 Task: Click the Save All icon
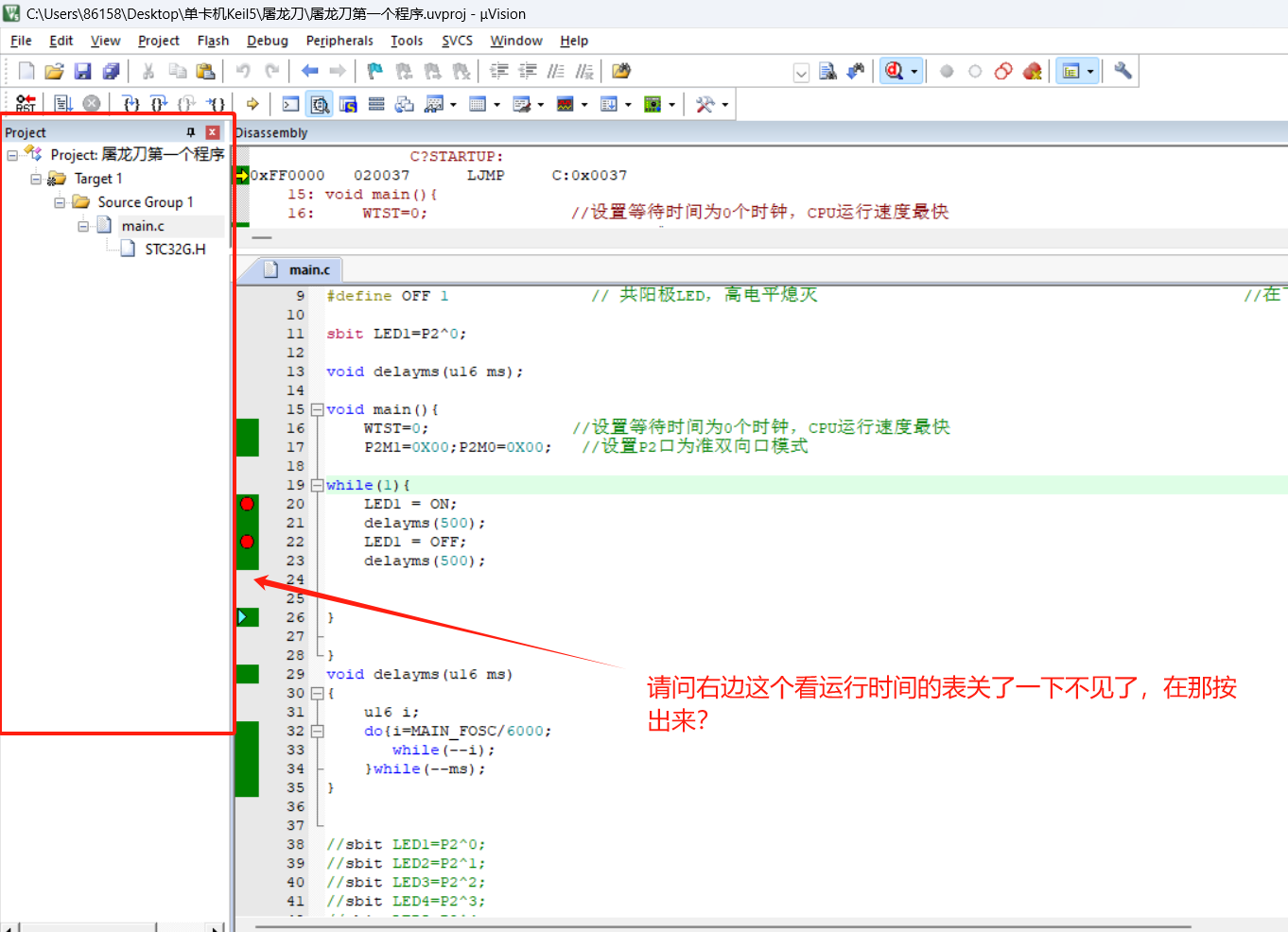coord(112,71)
